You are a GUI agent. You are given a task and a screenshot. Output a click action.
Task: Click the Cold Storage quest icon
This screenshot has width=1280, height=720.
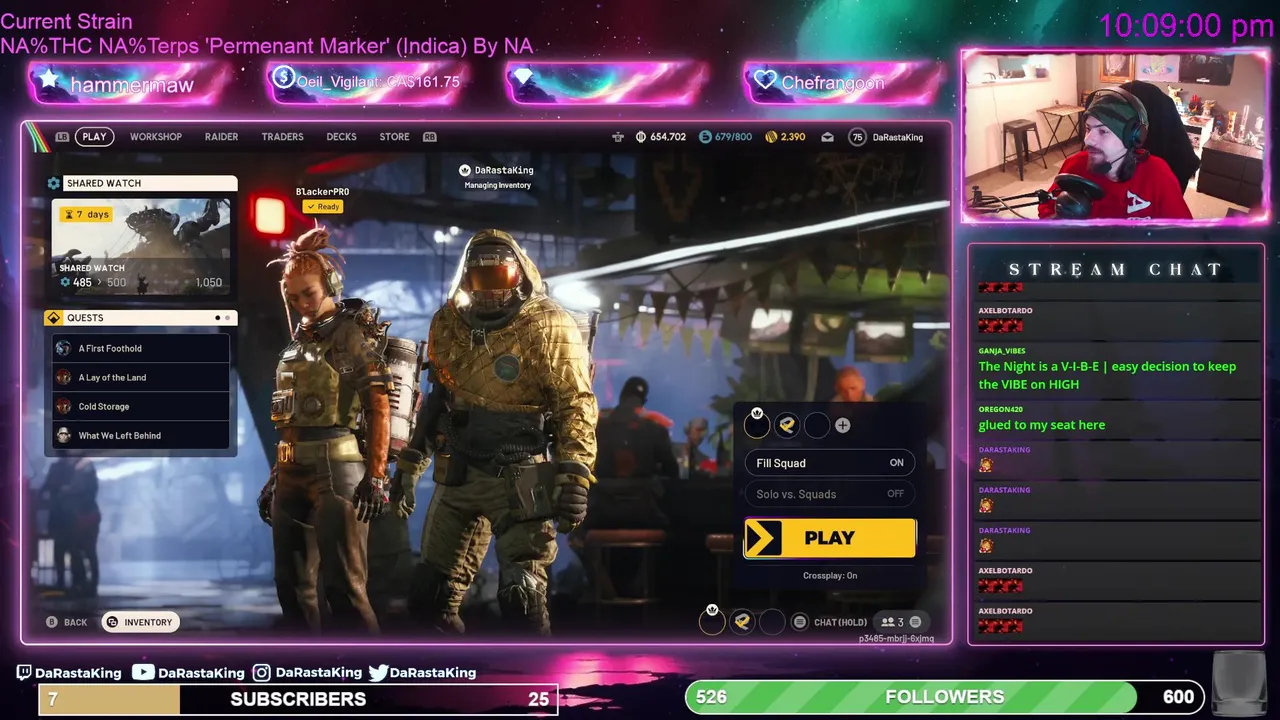(64, 406)
